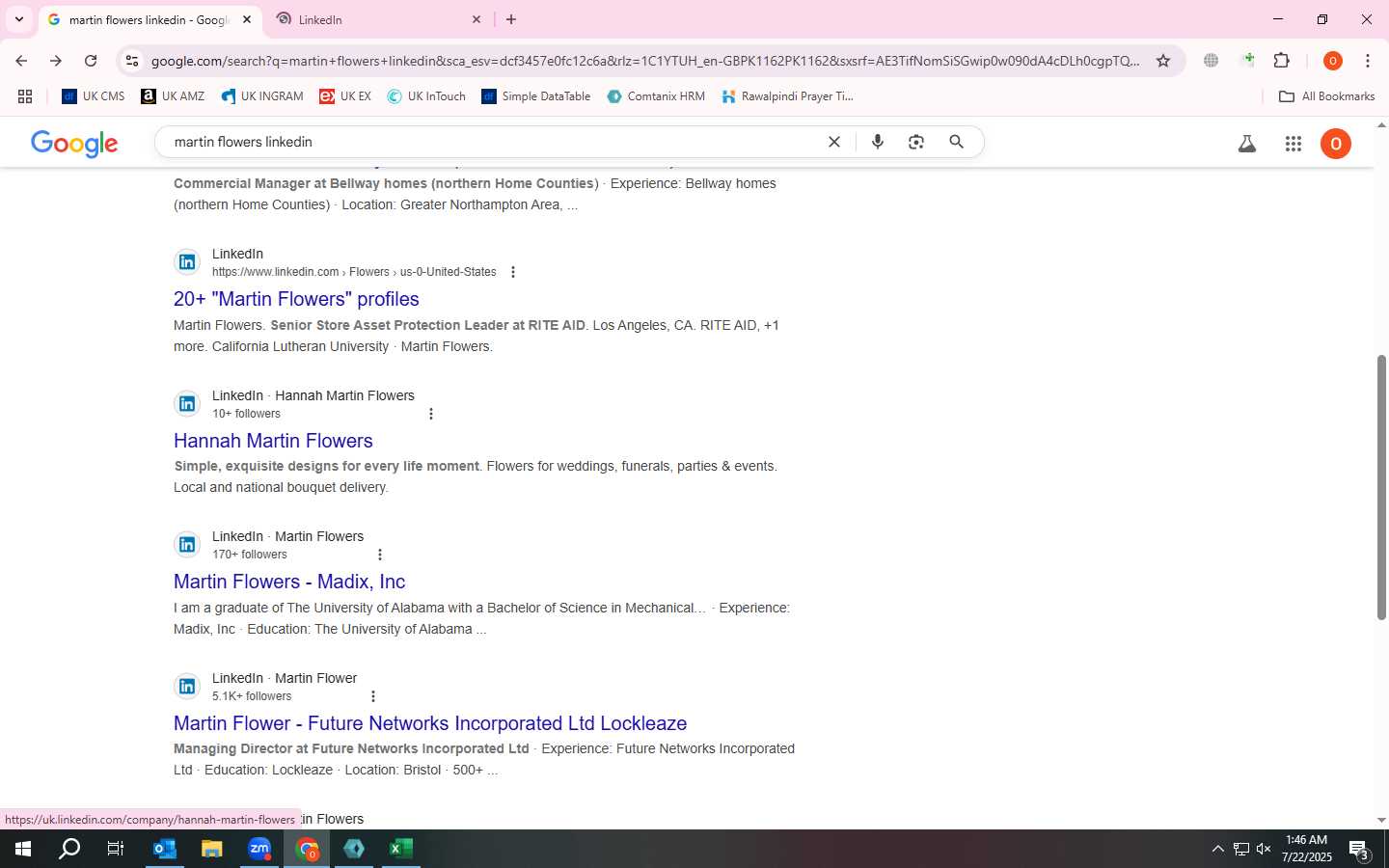Close the Google search tab
The image size is (1389, 868).
tap(247, 19)
